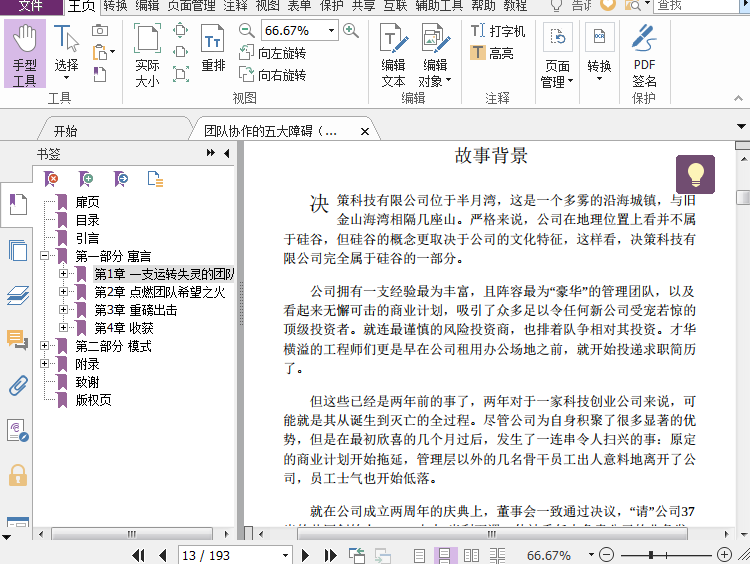Set view to Actual Size (实际大小)
The image size is (750, 564).
click(x=147, y=55)
